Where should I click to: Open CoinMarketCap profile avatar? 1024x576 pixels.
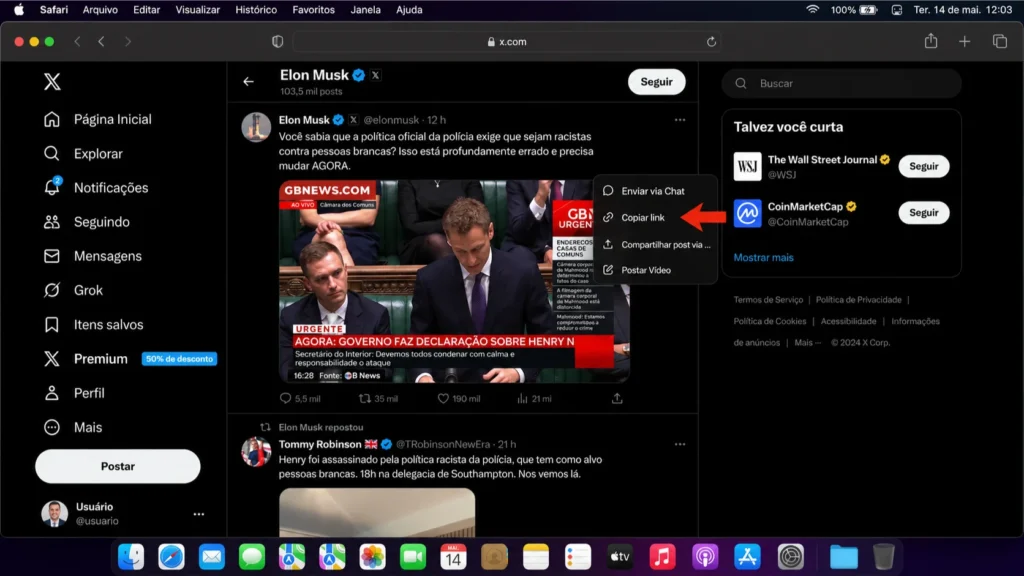[747, 213]
